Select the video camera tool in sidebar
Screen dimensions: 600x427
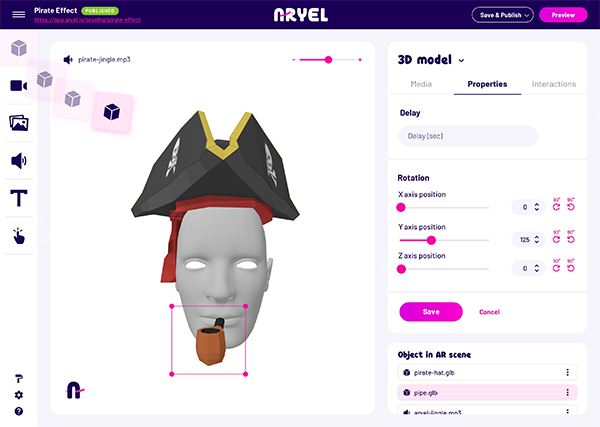pos(18,86)
